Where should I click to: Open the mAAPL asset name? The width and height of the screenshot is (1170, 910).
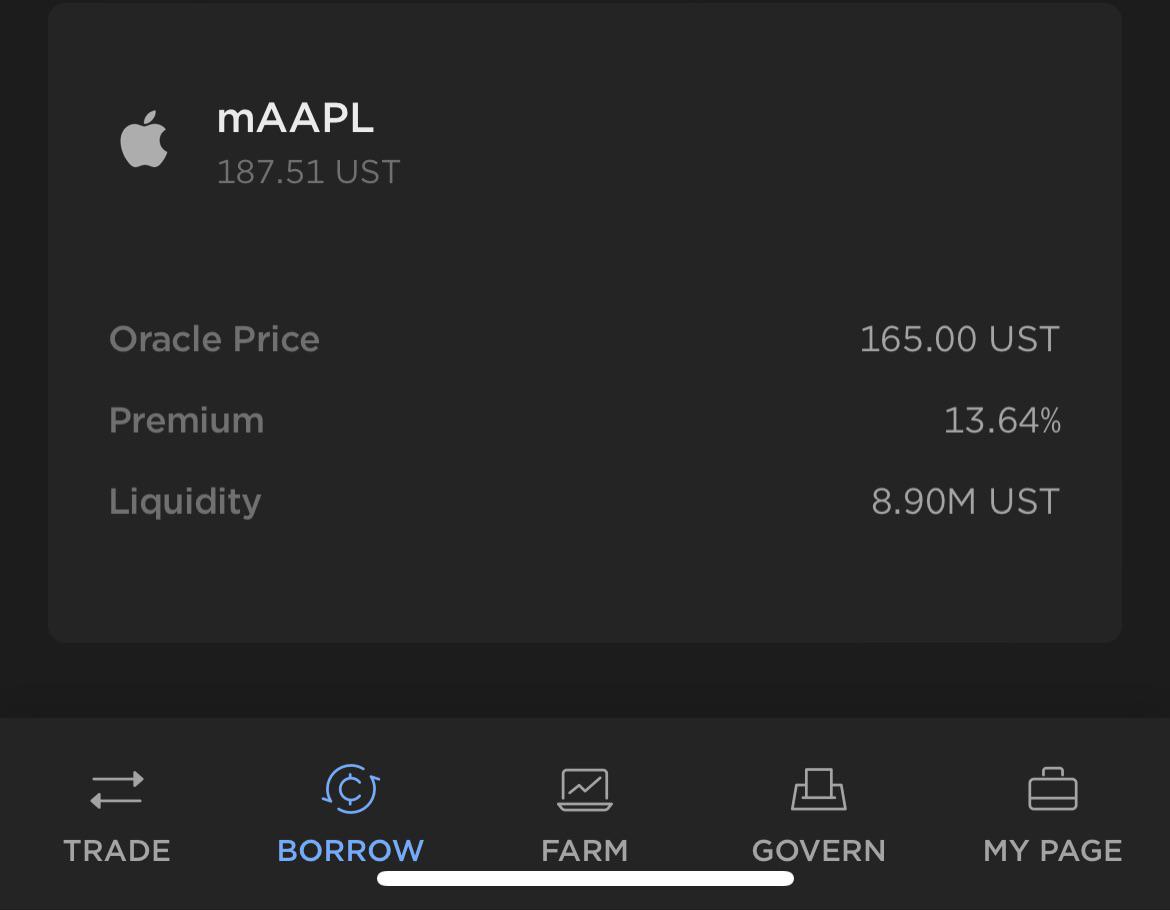[295, 117]
